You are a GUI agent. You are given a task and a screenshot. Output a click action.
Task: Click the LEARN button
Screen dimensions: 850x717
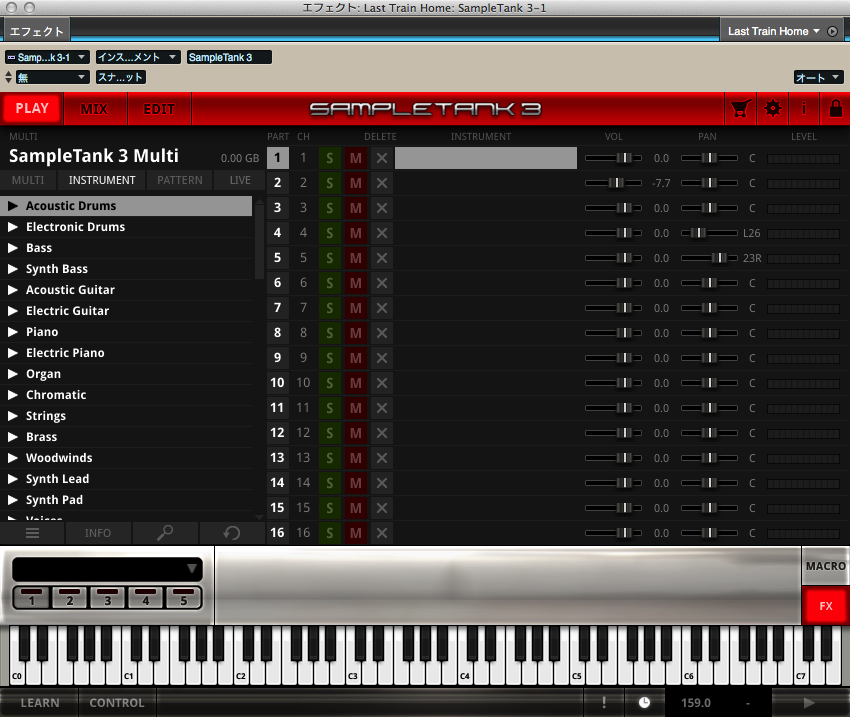coord(40,703)
